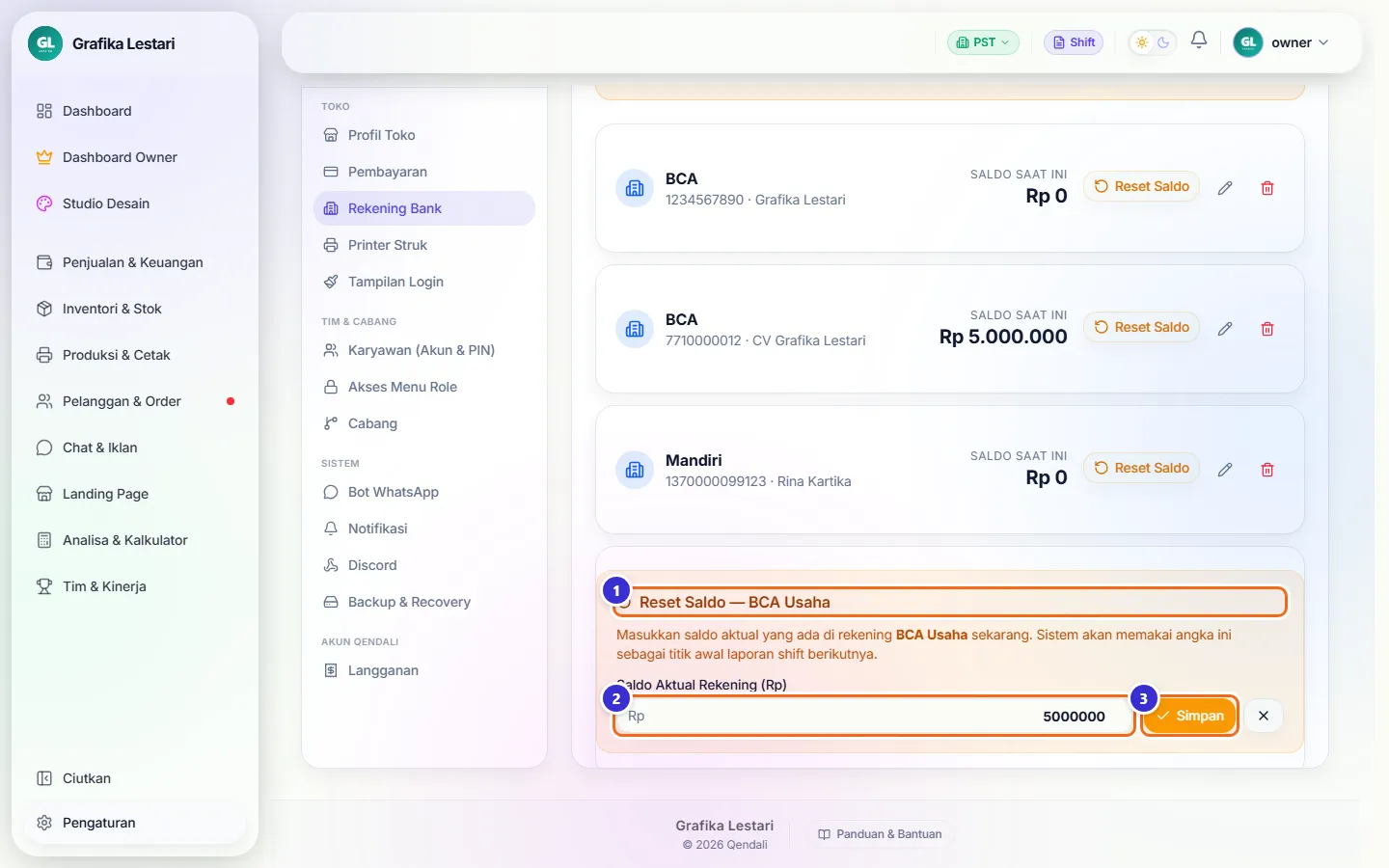1389x868 pixels.
Task: Open Pengaturan in the sidebar
Action: tap(135, 823)
